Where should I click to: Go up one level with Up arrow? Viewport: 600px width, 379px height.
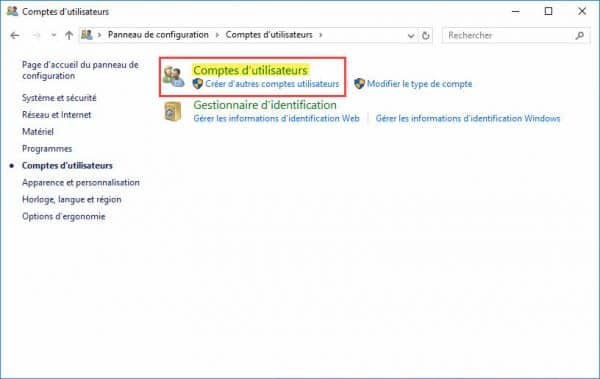point(69,35)
